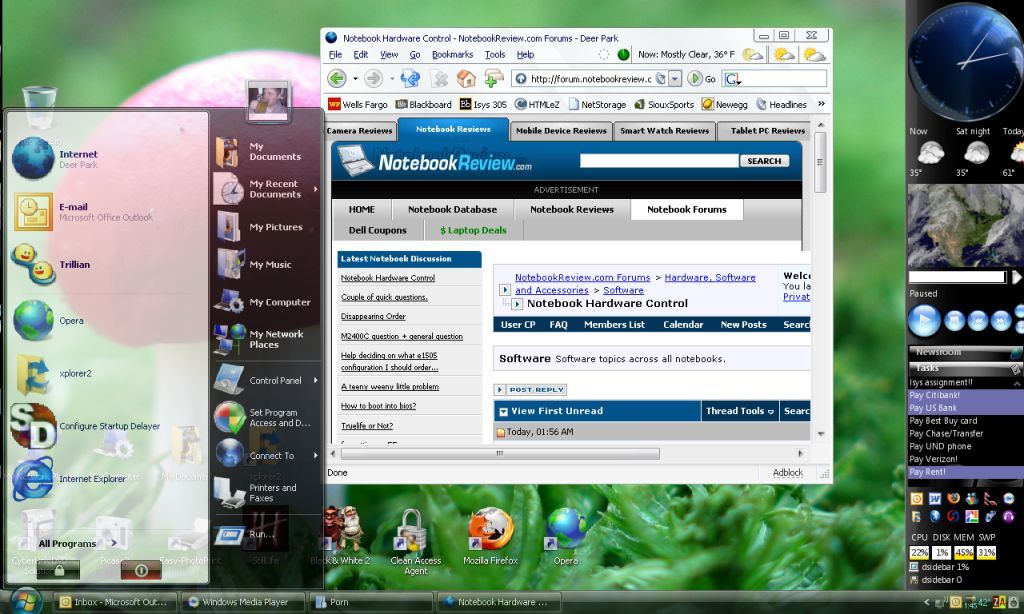This screenshot has width=1024, height=614.
Task: Switch to the Camera Reviews tab
Action: (x=360, y=131)
